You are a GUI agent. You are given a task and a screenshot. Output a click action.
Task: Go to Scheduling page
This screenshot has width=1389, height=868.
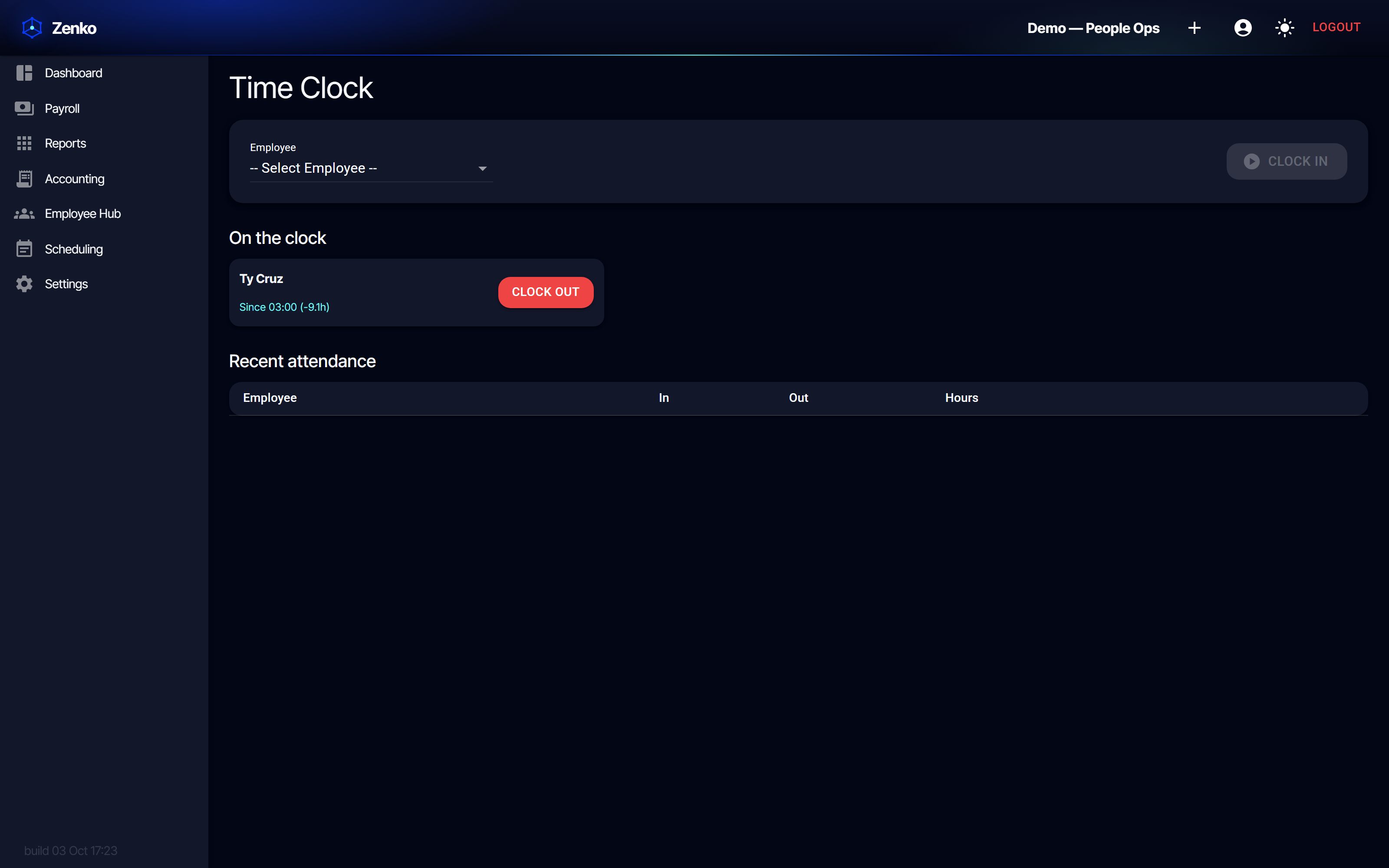tap(104, 249)
